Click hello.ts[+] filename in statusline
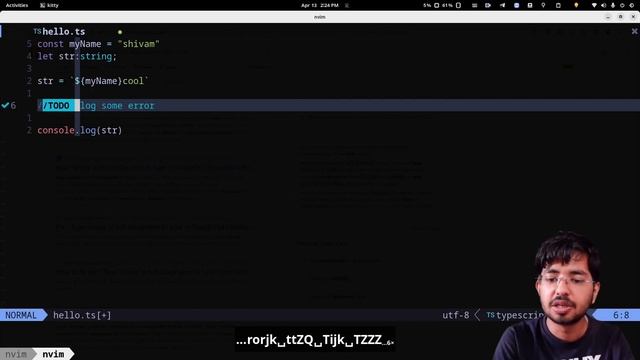This screenshot has height=360, width=640. point(82,315)
